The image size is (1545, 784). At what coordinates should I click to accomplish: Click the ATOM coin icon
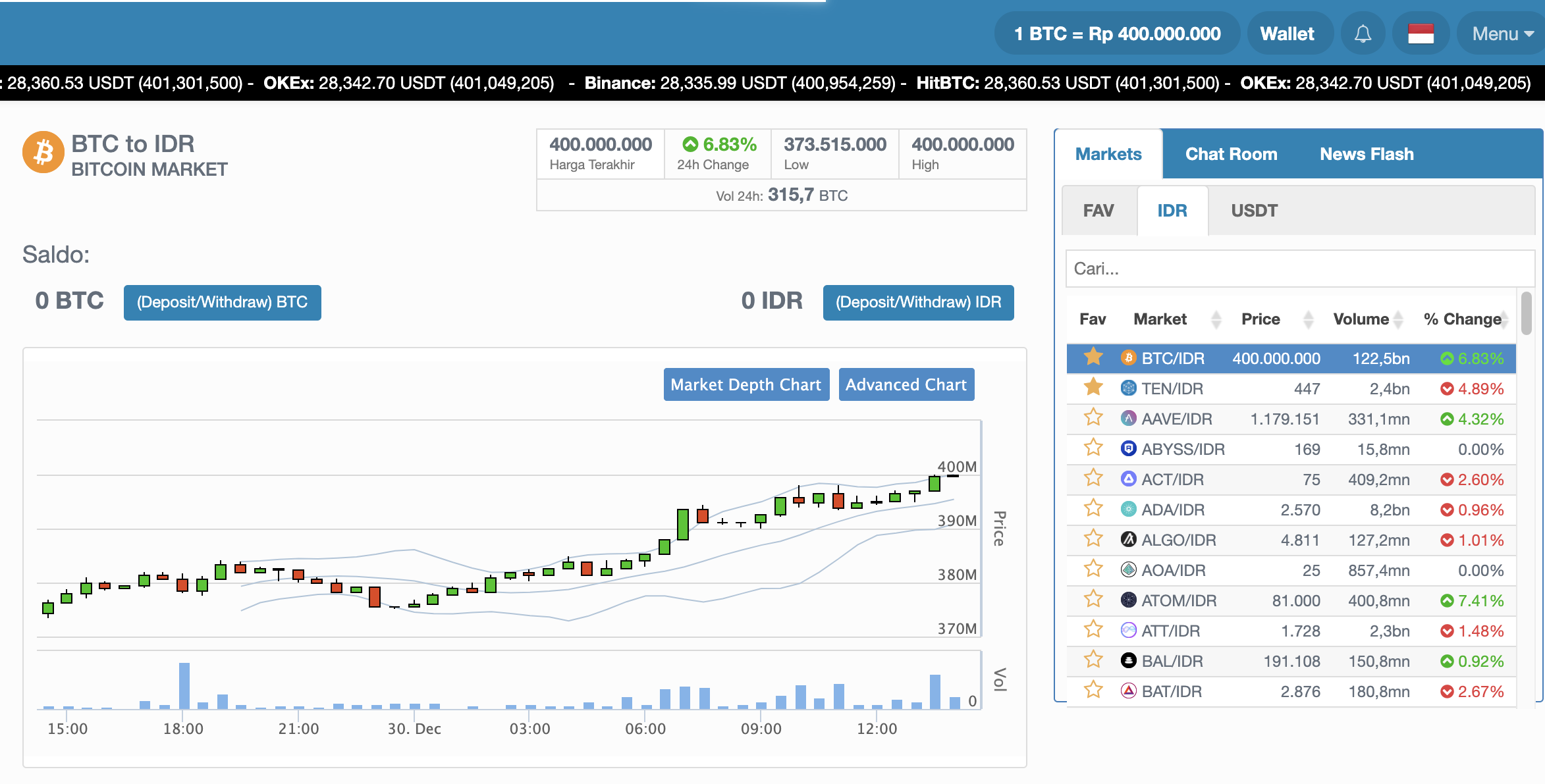(1128, 600)
